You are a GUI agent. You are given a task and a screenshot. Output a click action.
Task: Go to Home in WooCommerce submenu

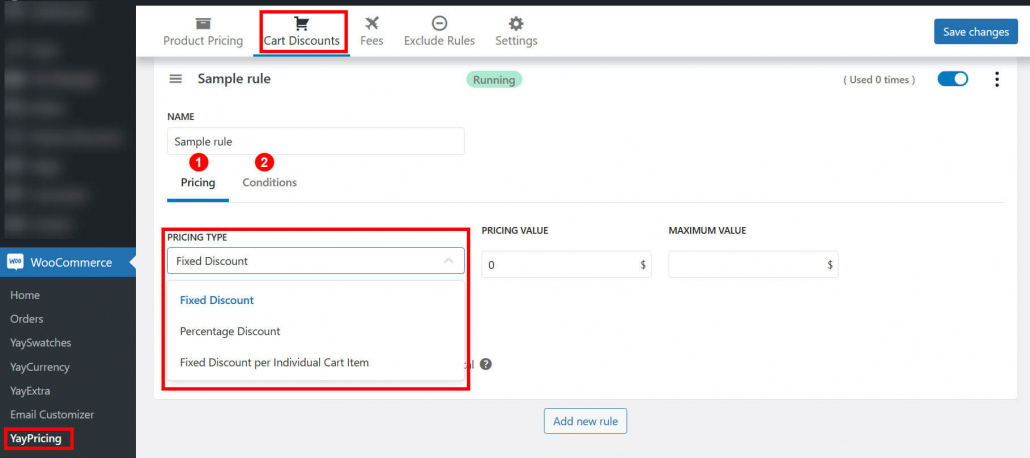tap(25, 295)
